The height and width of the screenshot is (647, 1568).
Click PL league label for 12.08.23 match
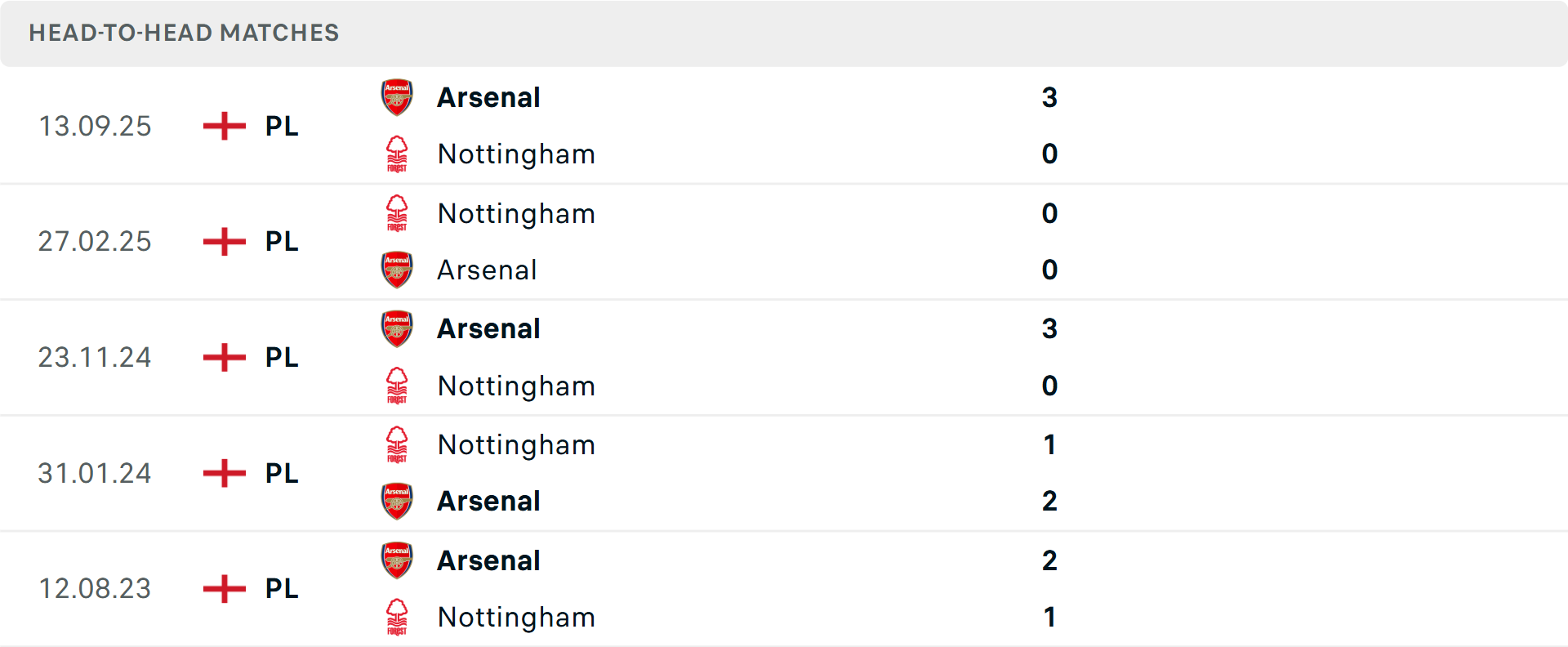tap(282, 588)
